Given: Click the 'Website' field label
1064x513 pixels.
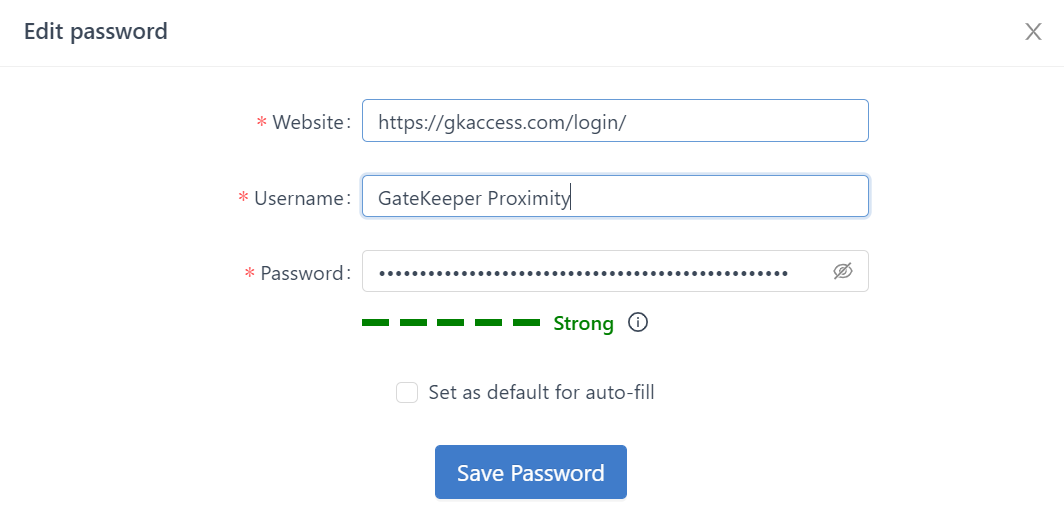Looking at the screenshot, I should tap(308, 122).
